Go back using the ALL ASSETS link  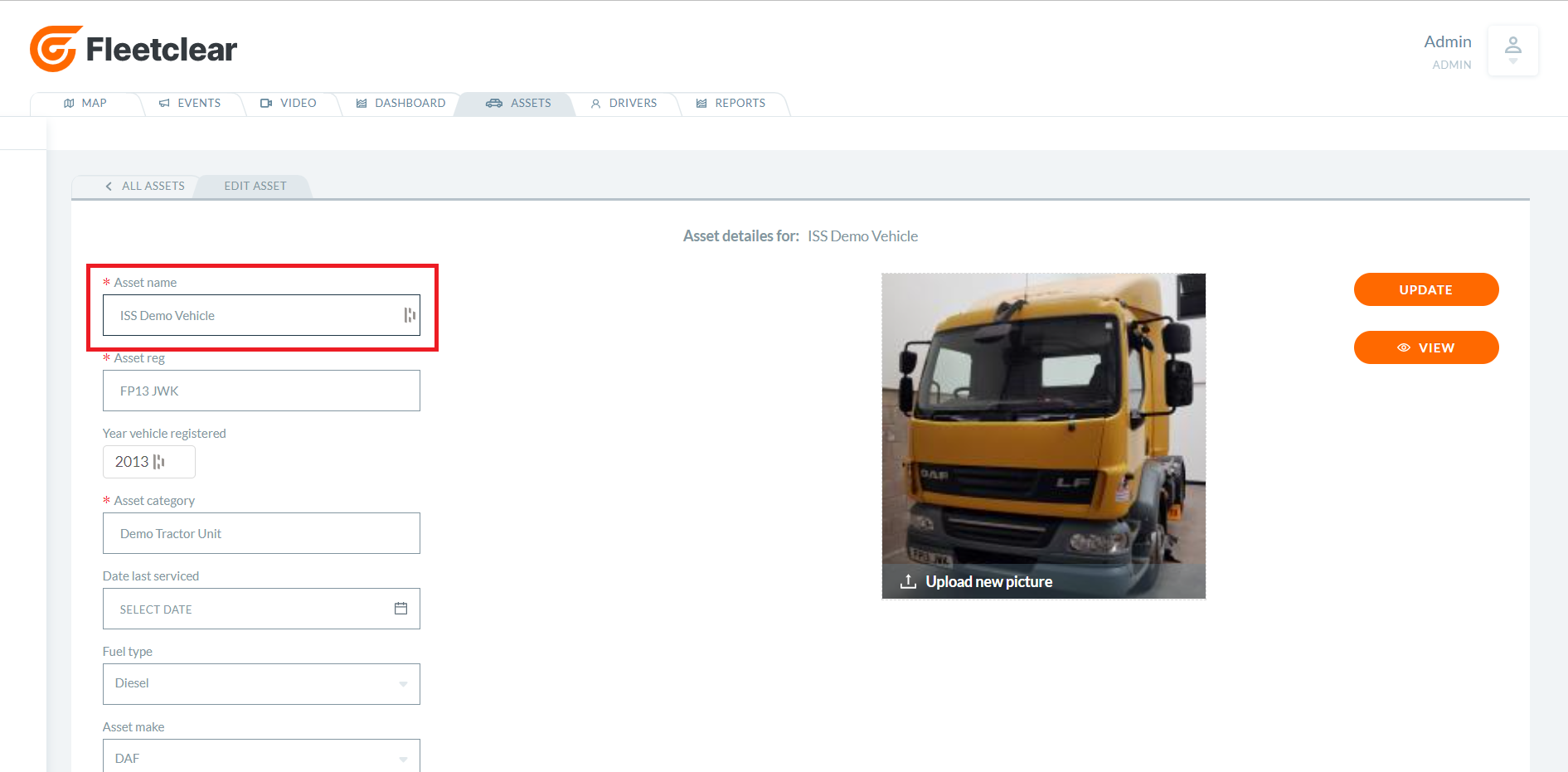[x=146, y=186]
